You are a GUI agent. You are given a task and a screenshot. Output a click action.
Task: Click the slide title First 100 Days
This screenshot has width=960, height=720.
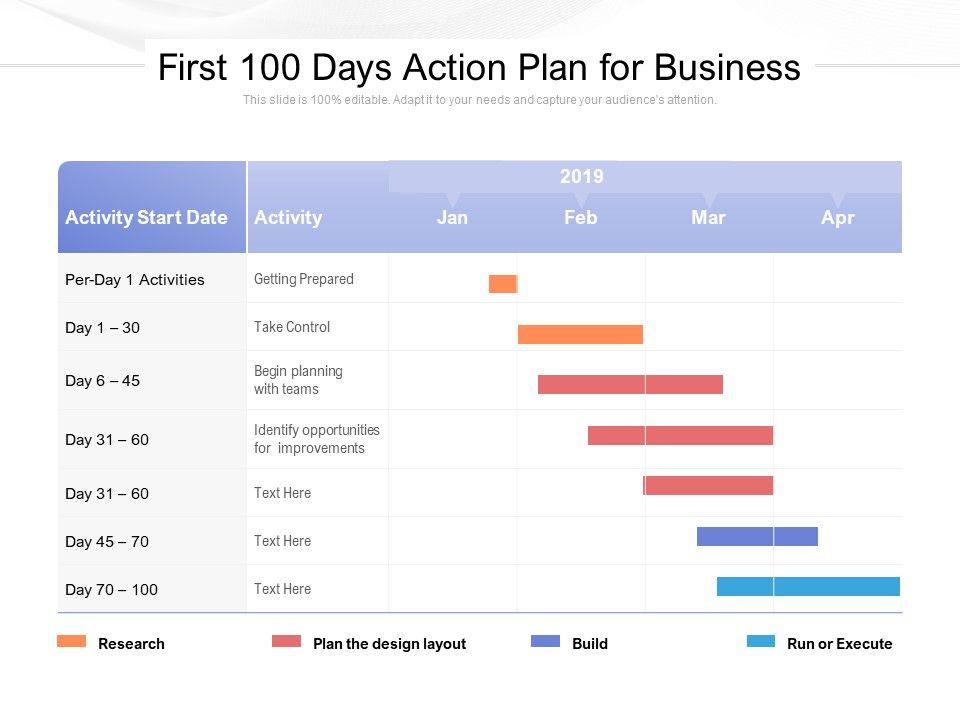[x=479, y=68]
